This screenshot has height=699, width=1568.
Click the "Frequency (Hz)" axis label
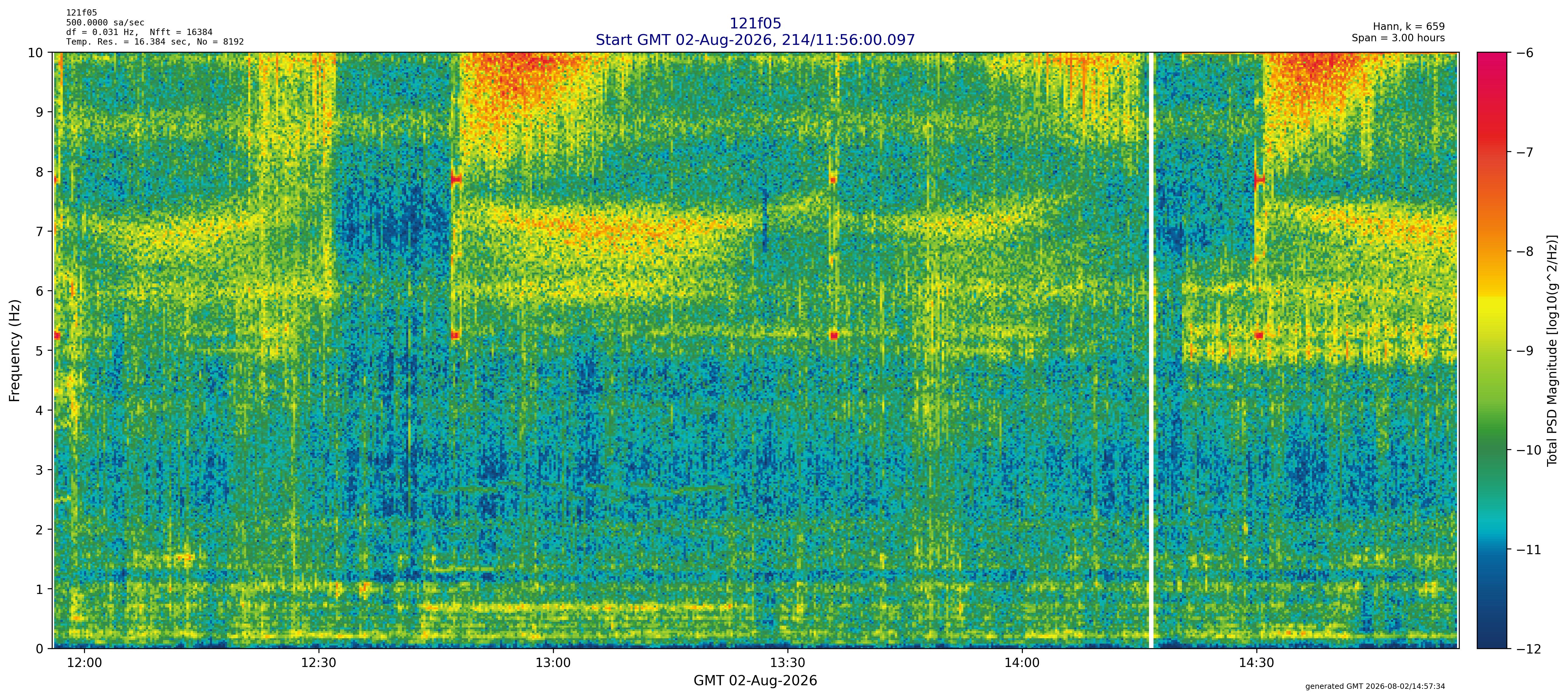coord(15,350)
